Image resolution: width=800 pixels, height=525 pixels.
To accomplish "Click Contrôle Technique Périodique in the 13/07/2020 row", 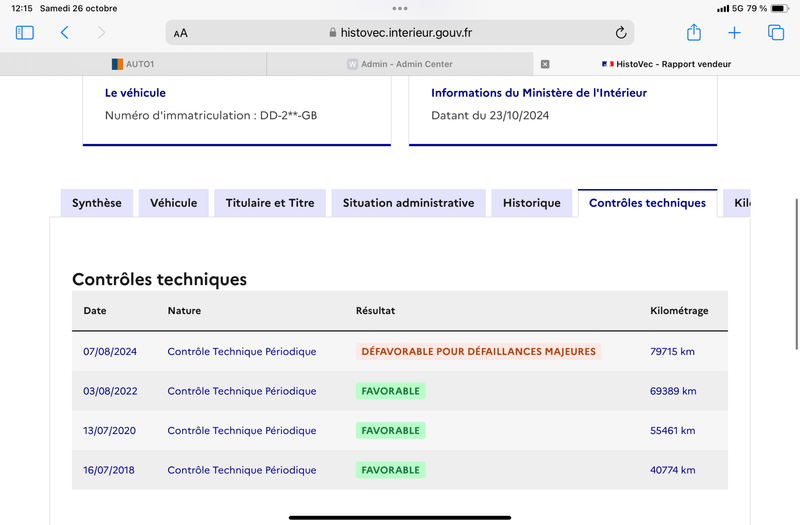I will (x=242, y=431).
